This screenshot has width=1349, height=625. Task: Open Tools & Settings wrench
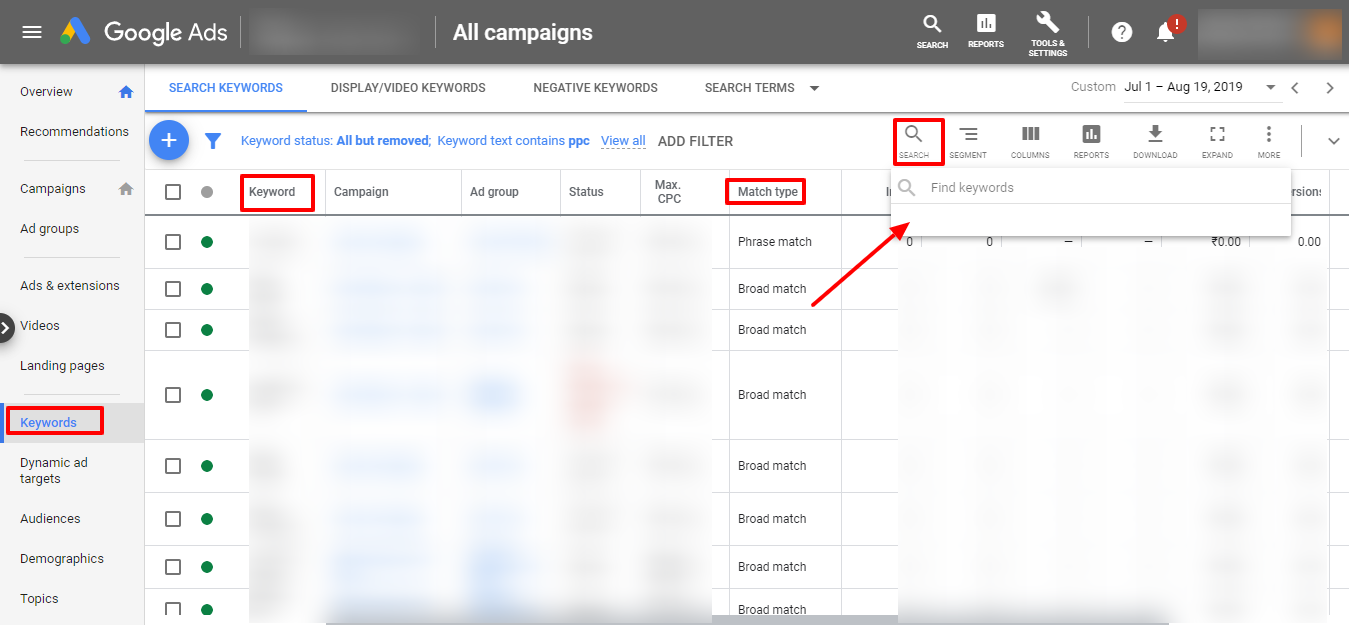pyautogui.click(x=1047, y=33)
